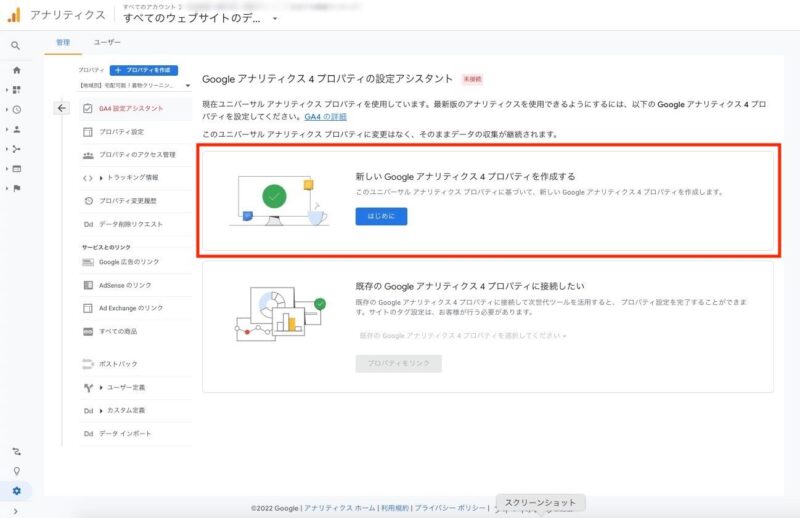
Task: Expand ユーザー定義 section
Action: point(101,387)
